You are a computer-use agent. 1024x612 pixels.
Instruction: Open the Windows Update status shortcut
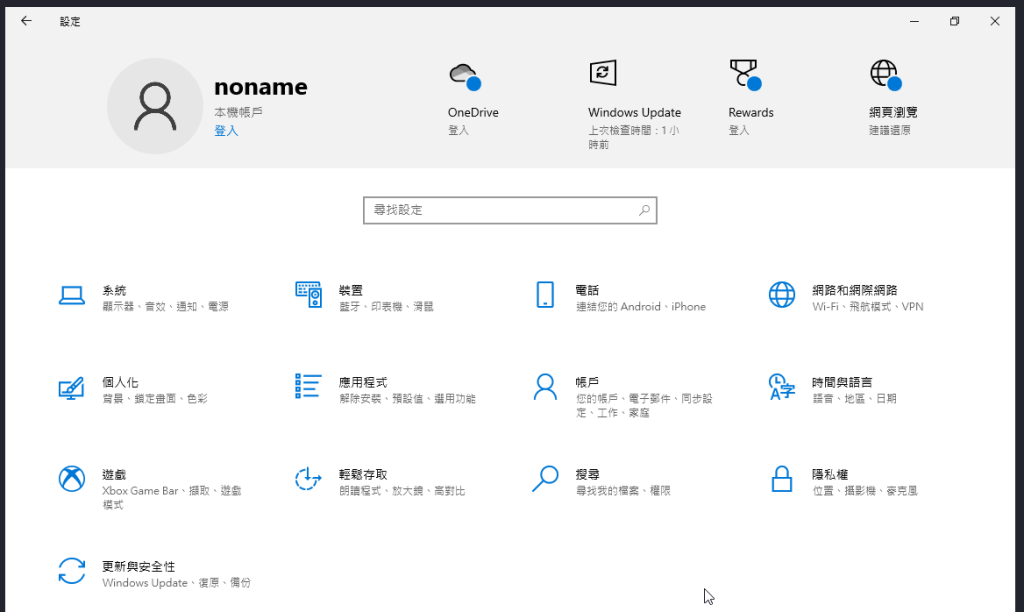click(603, 73)
